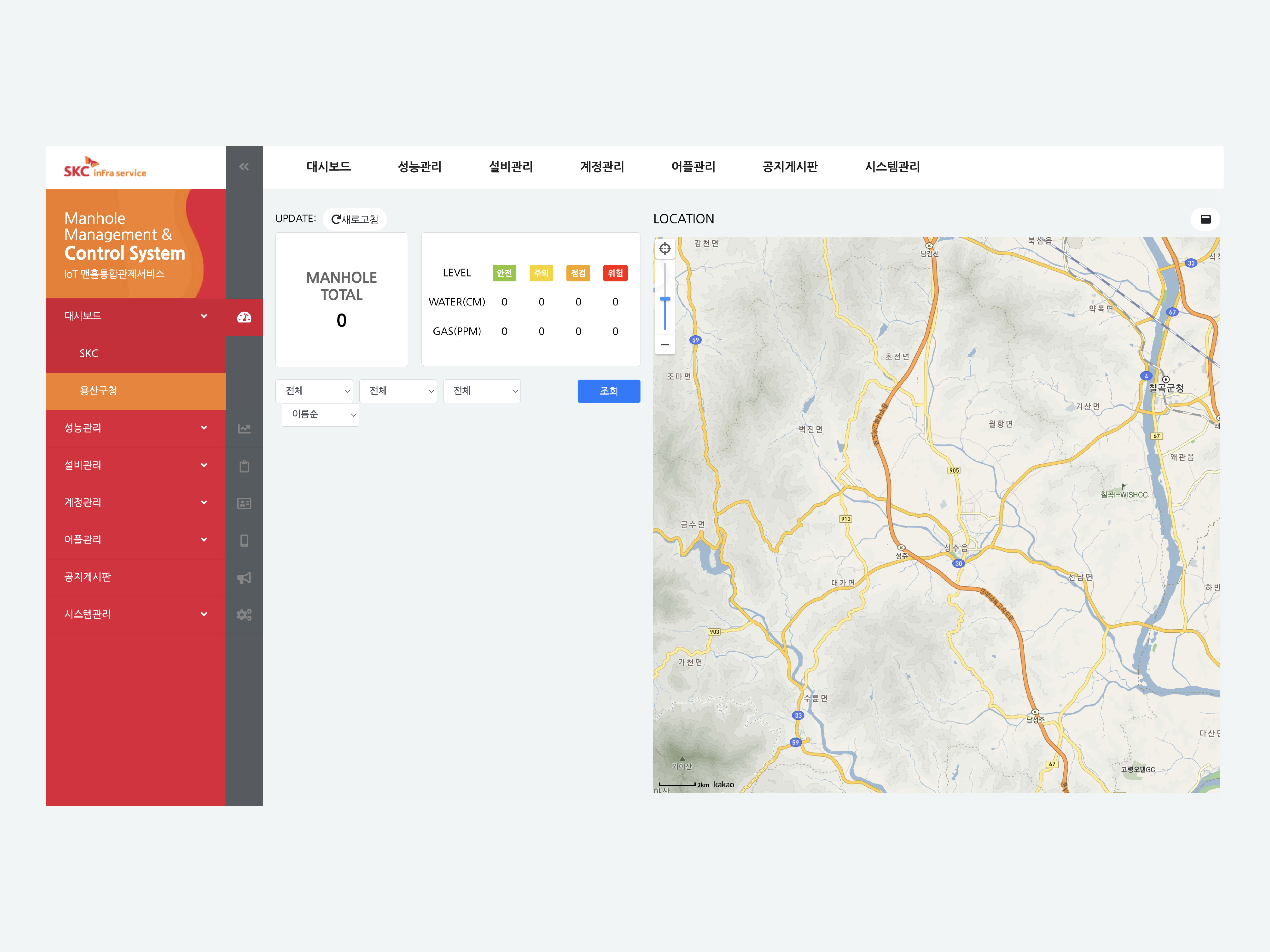Screen dimensions: 1270x952
Task: Open the system gears icon in the icon strip
Action: (x=244, y=615)
